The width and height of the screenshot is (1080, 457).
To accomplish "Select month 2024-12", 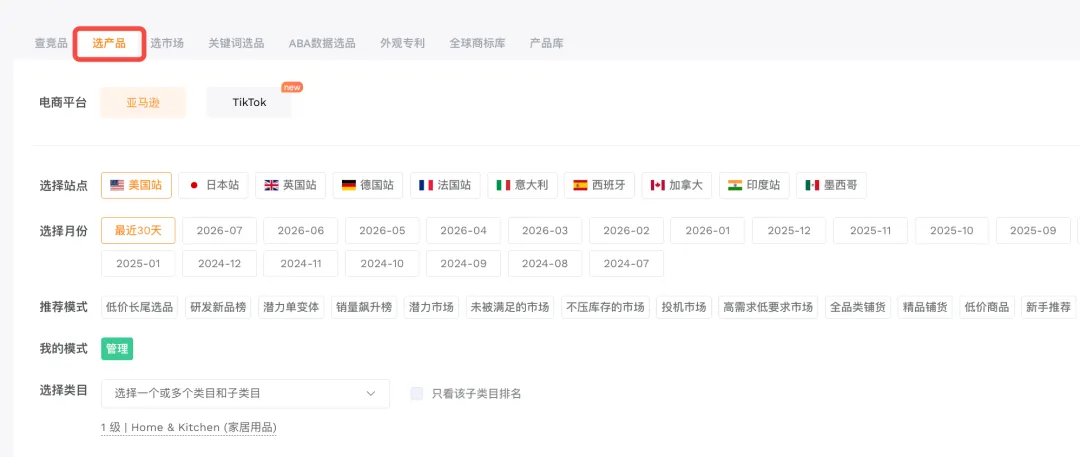I will pos(220,263).
